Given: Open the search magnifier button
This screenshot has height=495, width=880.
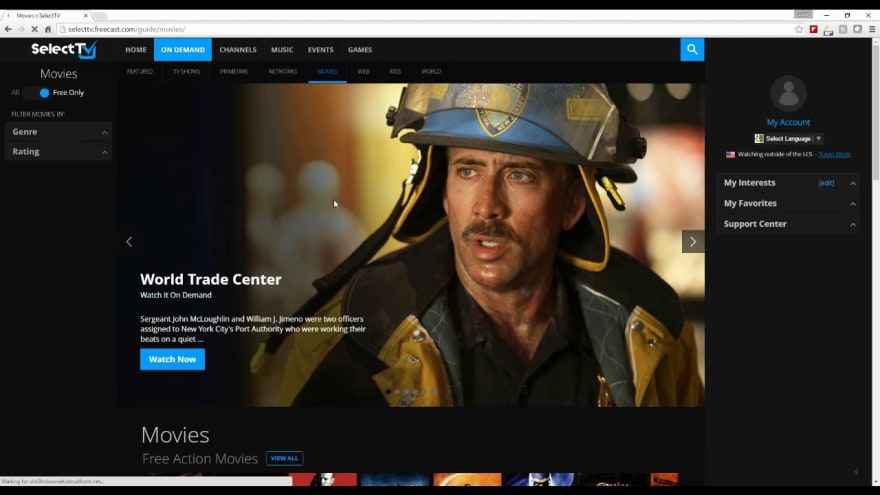Looking at the screenshot, I should (x=692, y=49).
